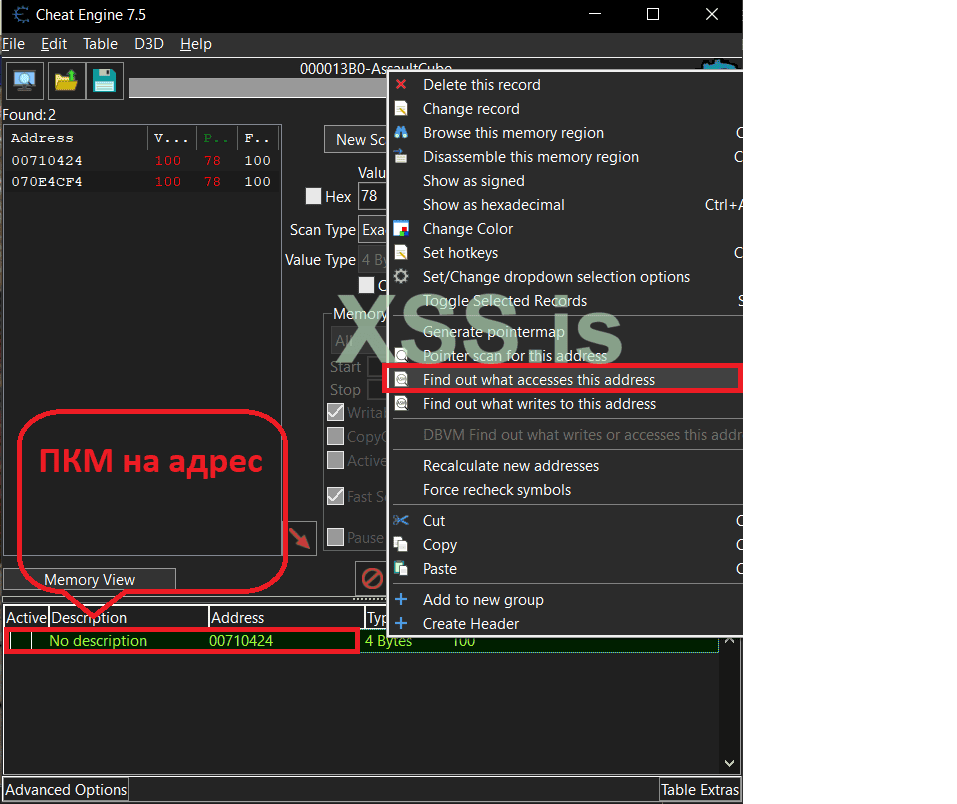Screen dimensions: 957x804
Task: Open Advanced Options
Action: (x=66, y=789)
